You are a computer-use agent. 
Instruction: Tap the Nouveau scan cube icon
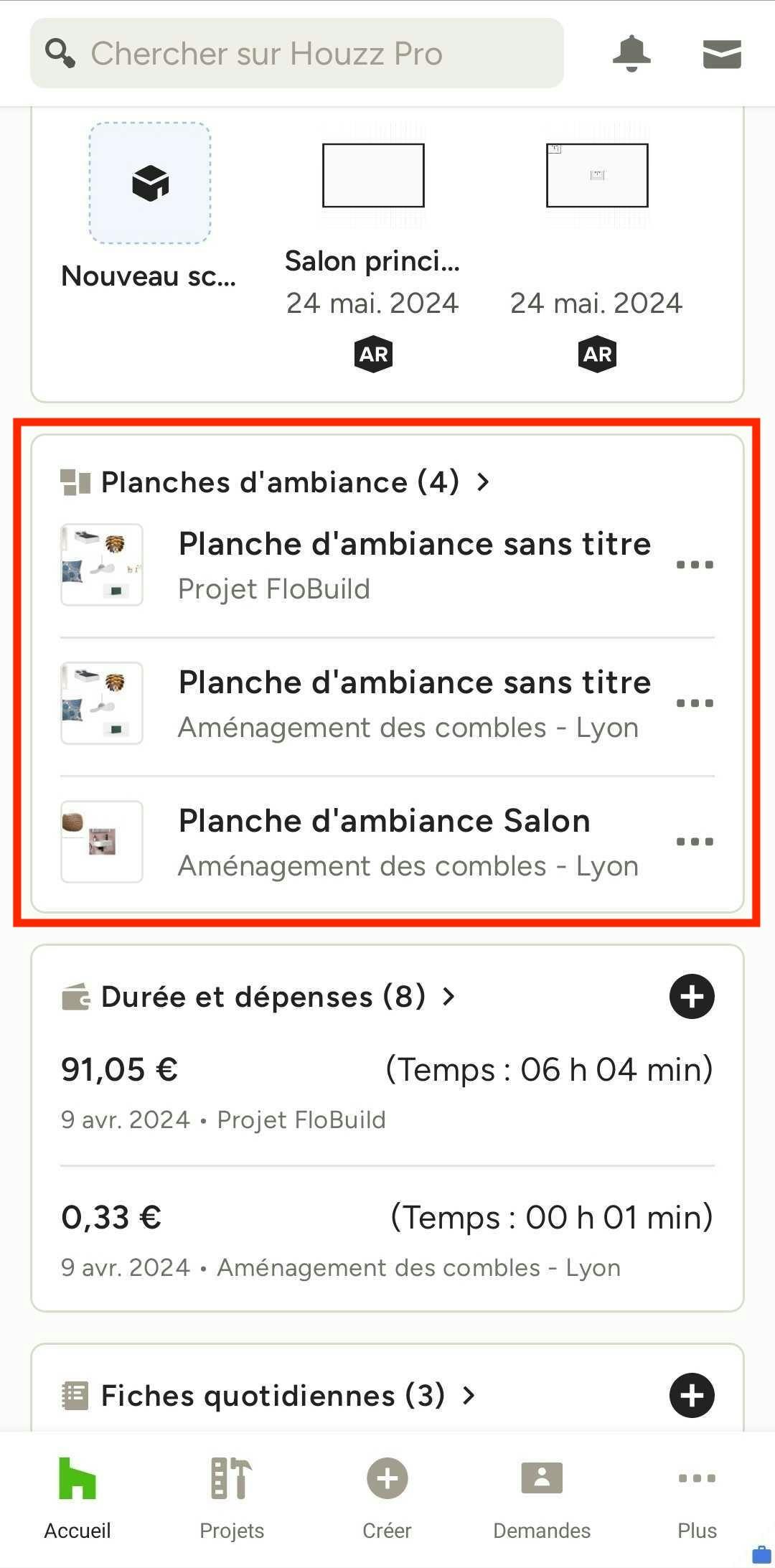(x=150, y=183)
